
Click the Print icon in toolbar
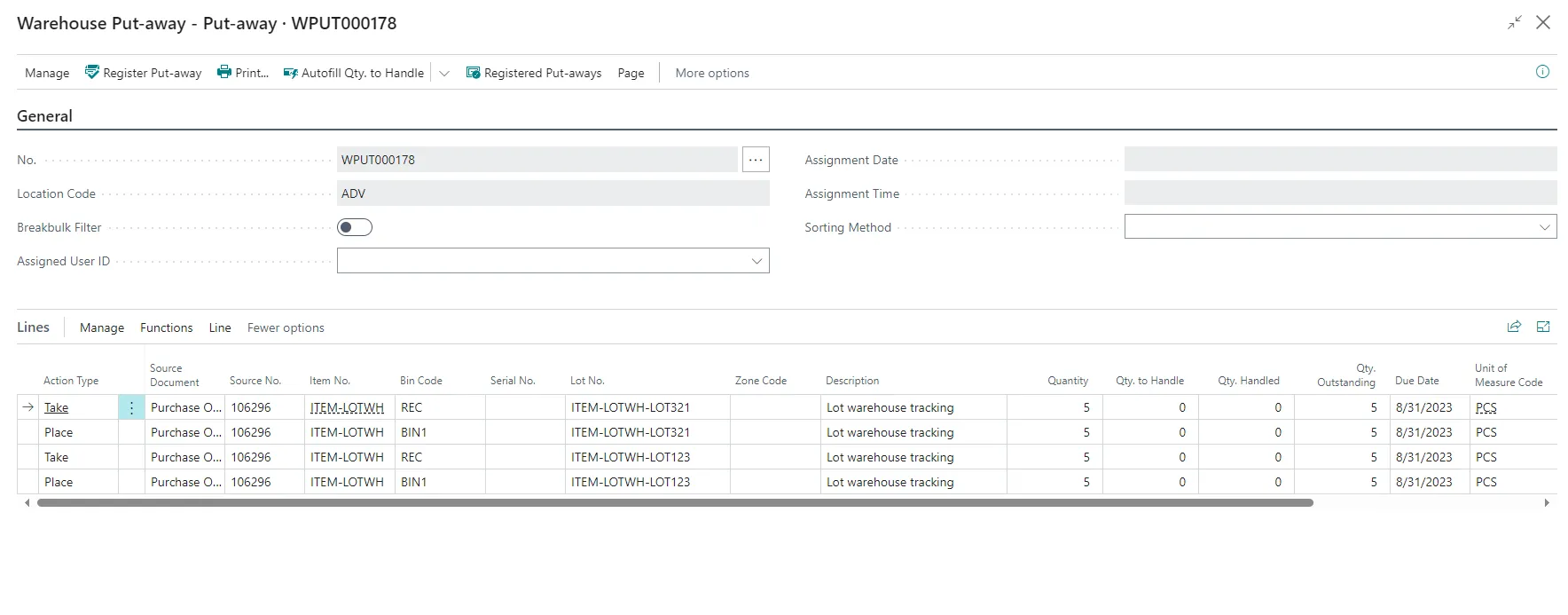point(224,73)
